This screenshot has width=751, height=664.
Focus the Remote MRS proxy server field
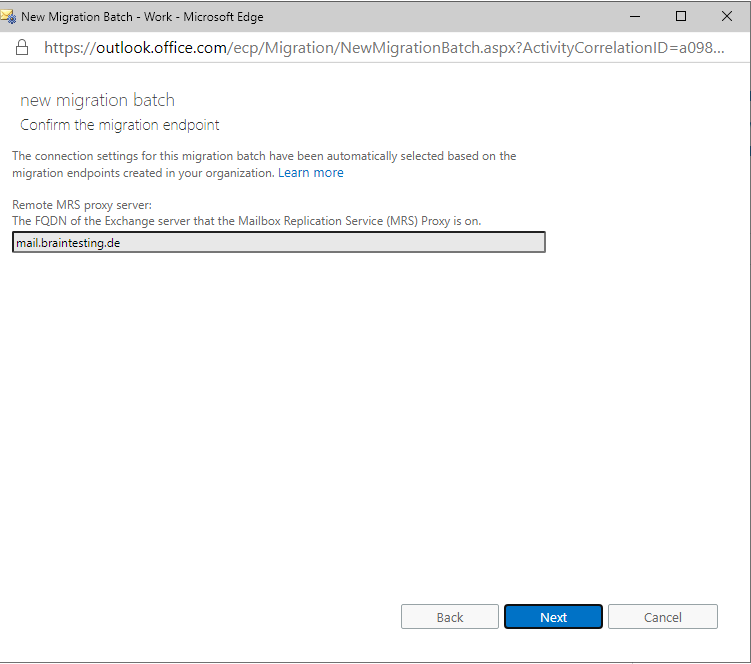tap(279, 242)
